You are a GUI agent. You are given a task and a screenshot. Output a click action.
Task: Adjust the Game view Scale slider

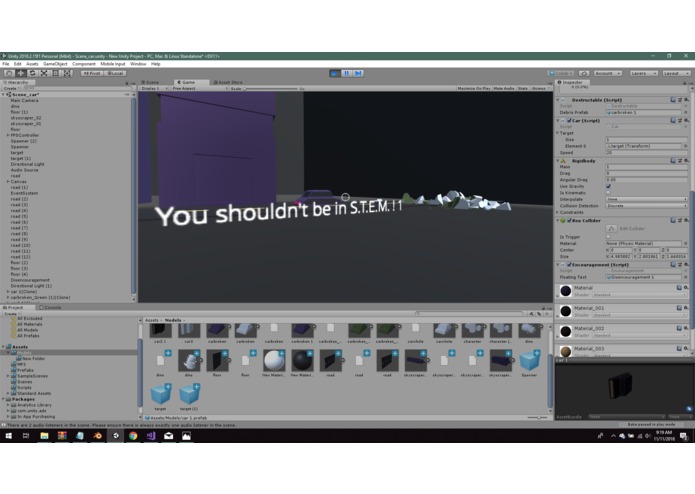[x=271, y=89]
